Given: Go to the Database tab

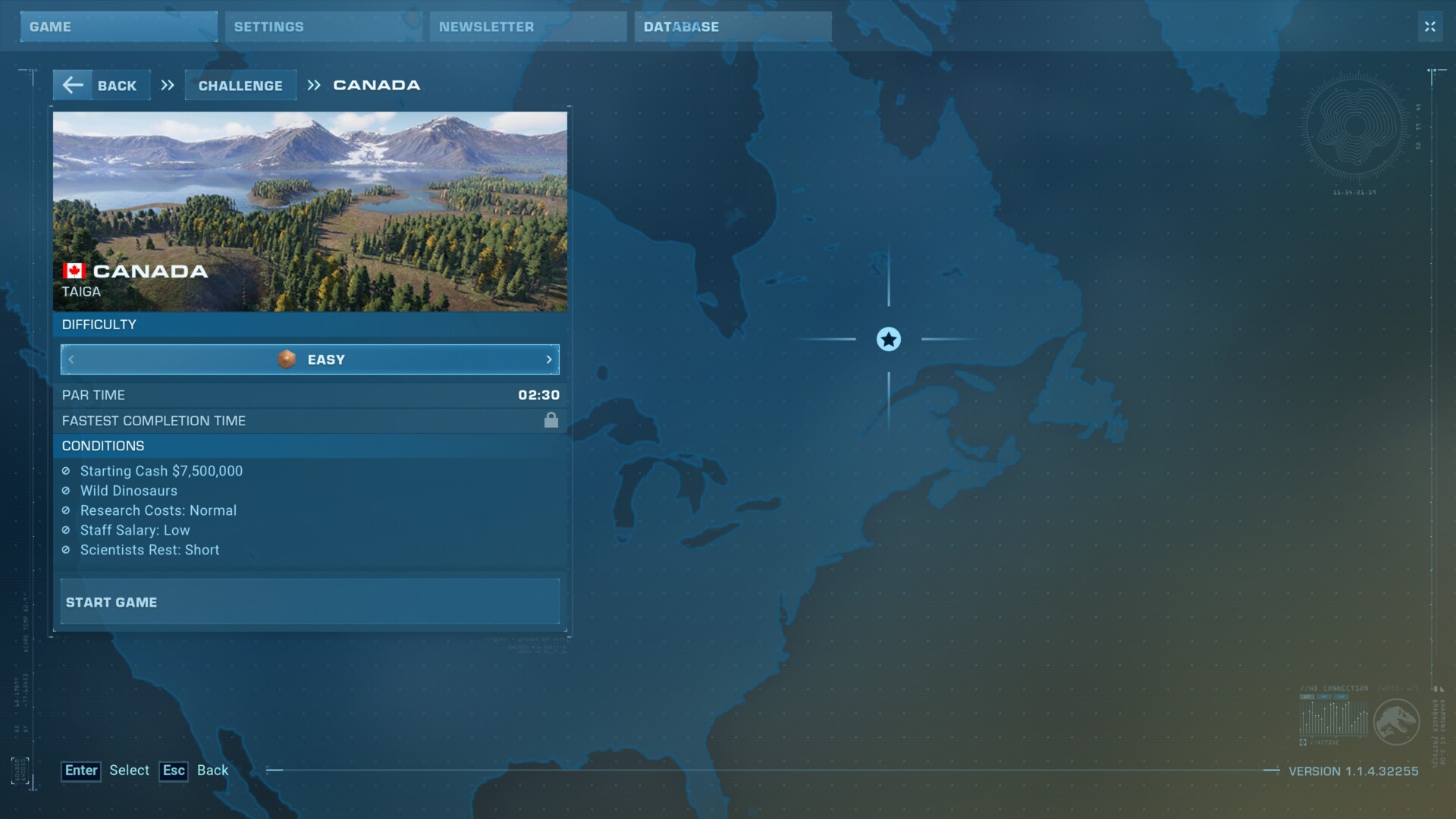Looking at the screenshot, I should tap(733, 27).
